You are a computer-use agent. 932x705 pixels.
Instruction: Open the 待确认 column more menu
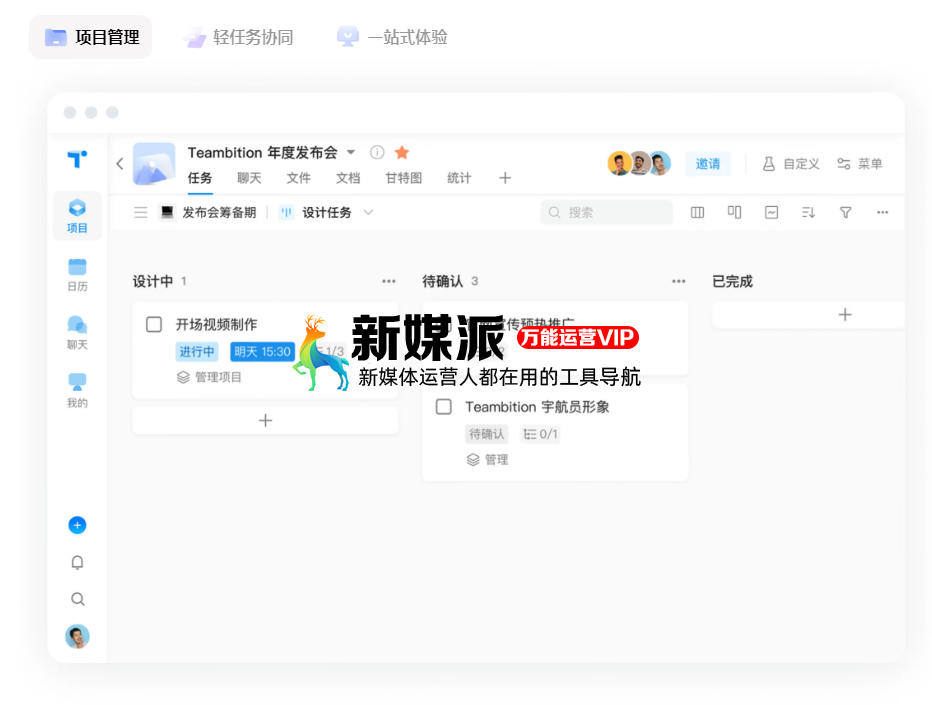click(x=679, y=281)
